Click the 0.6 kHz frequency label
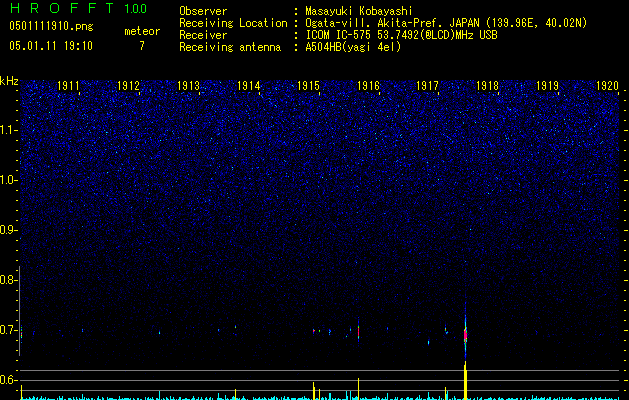The image size is (629, 400). pyautogui.click(x=7, y=380)
